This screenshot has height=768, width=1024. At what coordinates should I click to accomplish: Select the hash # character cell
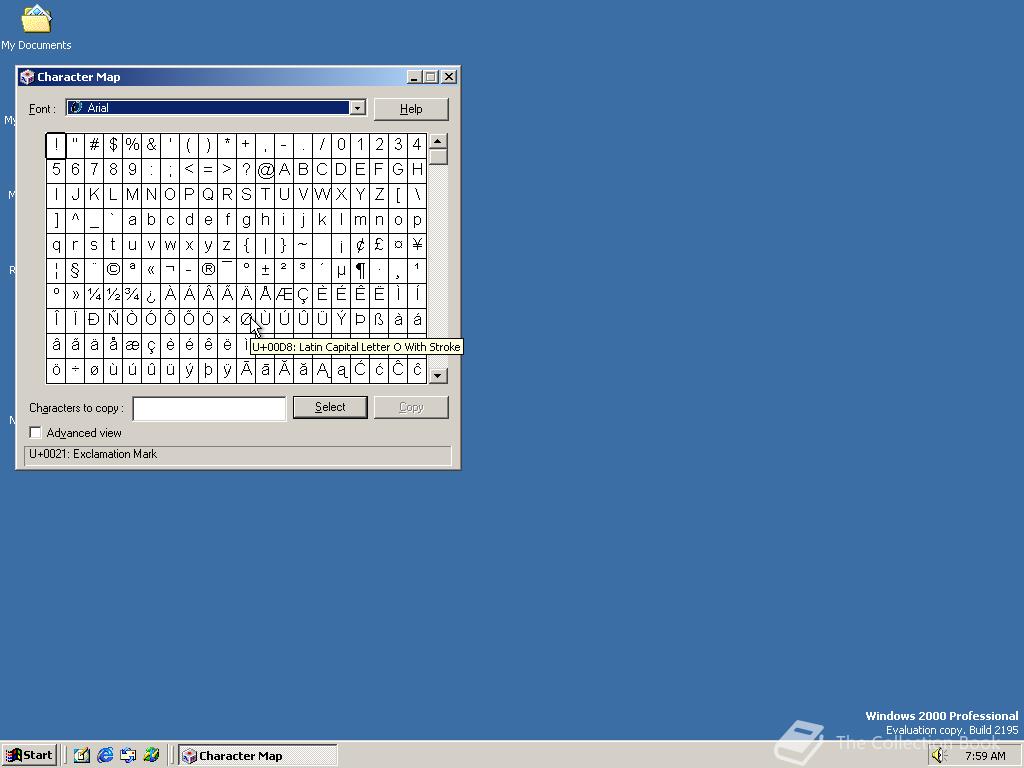pyautogui.click(x=94, y=145)
